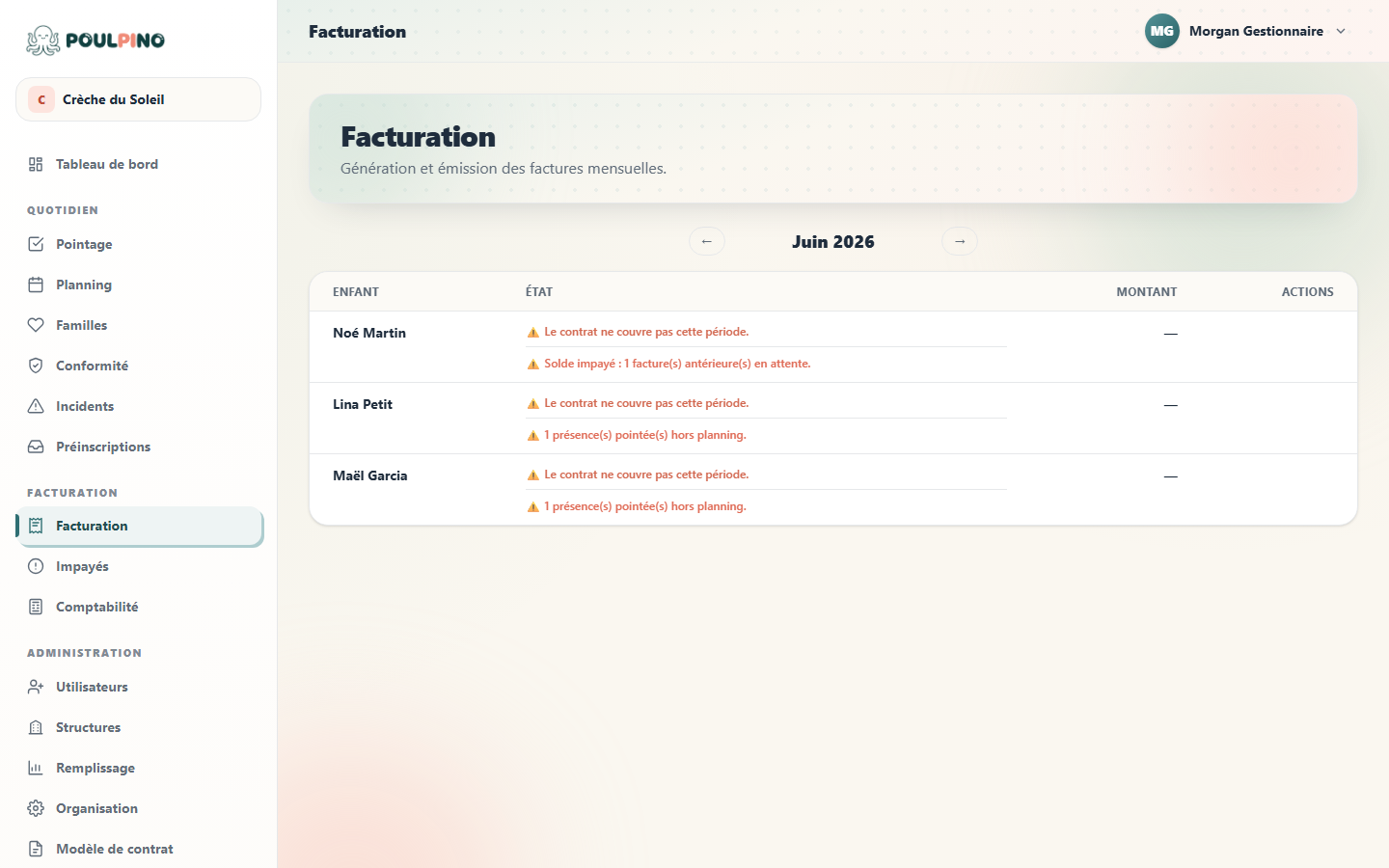The width and height of the screenshot is (1389, 868).
Task: Click the Comptabilité calculator icon
Action: pos(36,607)
